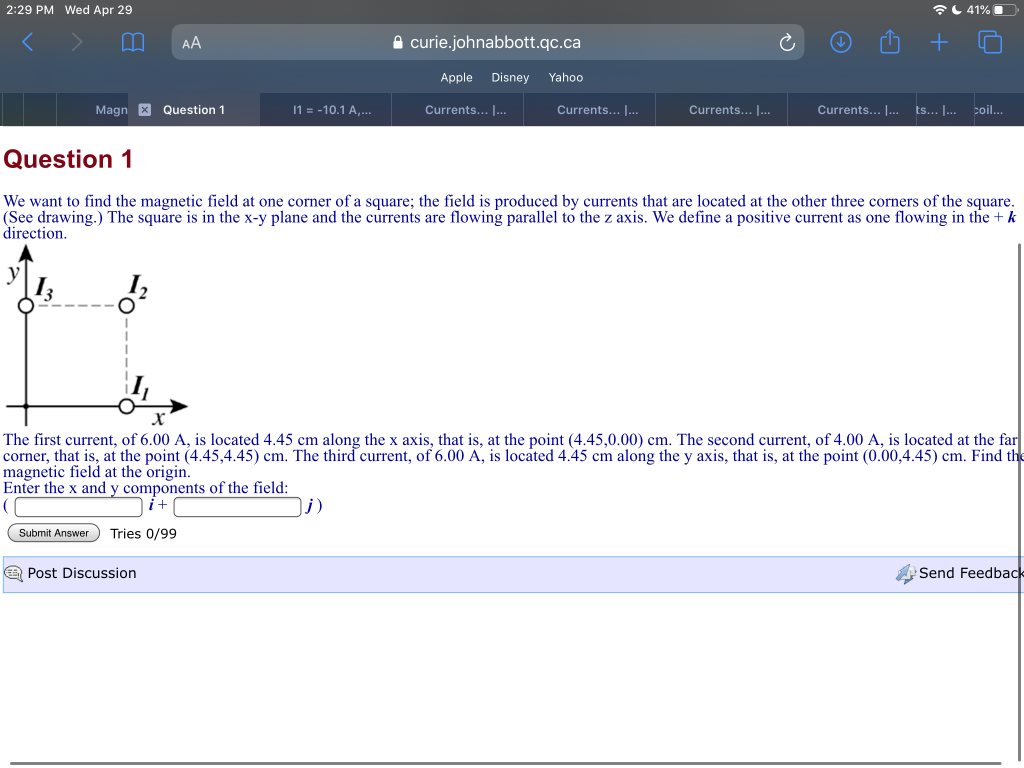Click the Post Discussion speech bubble icon
1024x768 pixels.
point(14,573)
